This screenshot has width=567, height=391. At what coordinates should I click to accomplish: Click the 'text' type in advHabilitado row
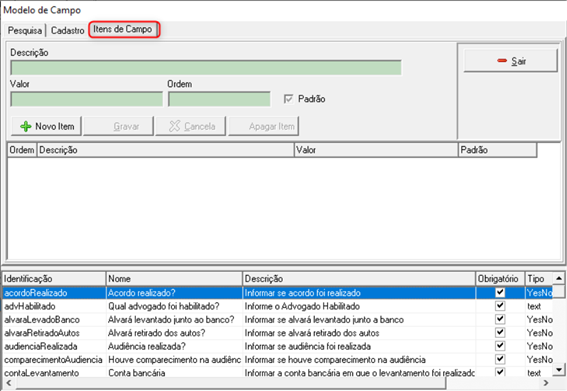tap(534, 306)
